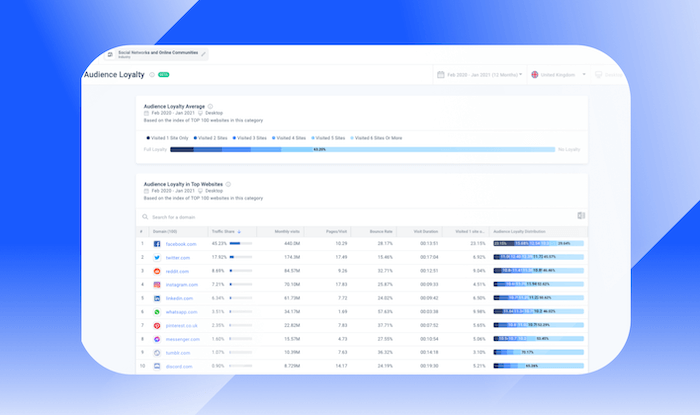This screenshot has width=700, height=415.
Task: Click the Instagram icon in the table
Action: pos(158,284)
